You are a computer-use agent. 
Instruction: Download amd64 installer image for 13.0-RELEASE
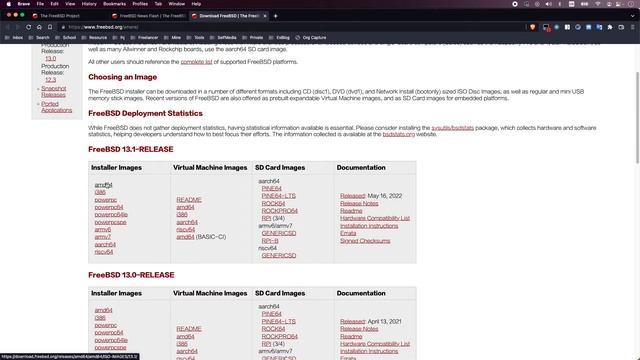103,310
